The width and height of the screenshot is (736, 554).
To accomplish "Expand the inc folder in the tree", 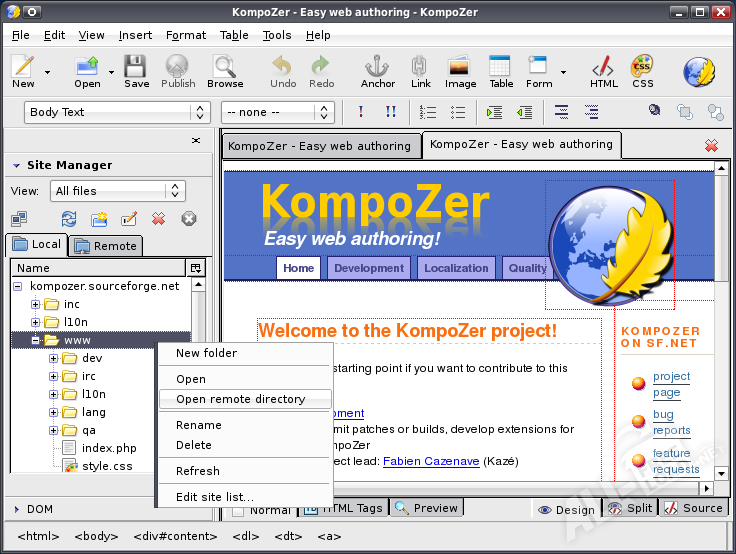I will (x=36, y=304).
